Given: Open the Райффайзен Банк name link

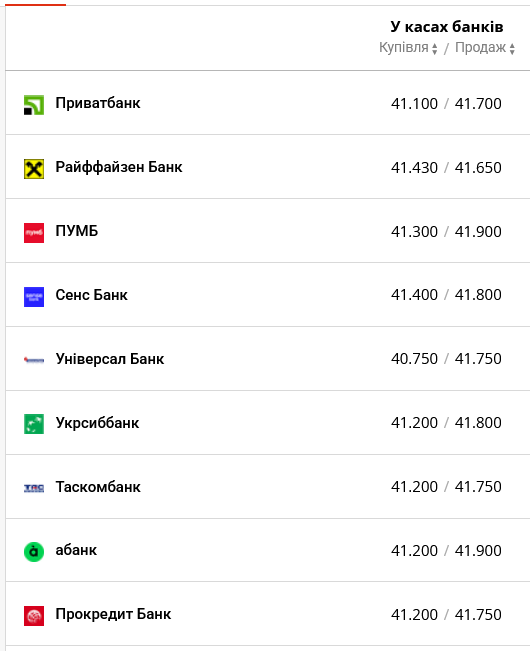Looking at the screenshot, I should (119, 167).
